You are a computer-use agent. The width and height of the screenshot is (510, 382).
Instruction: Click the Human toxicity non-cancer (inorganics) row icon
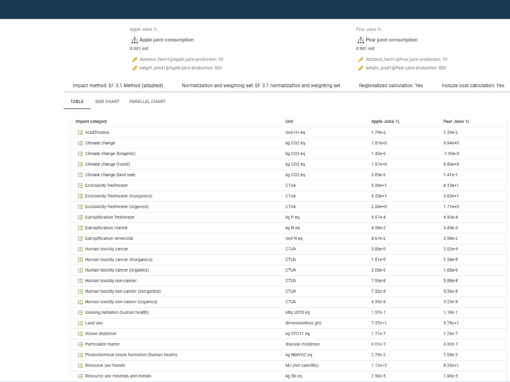(80, 291)
